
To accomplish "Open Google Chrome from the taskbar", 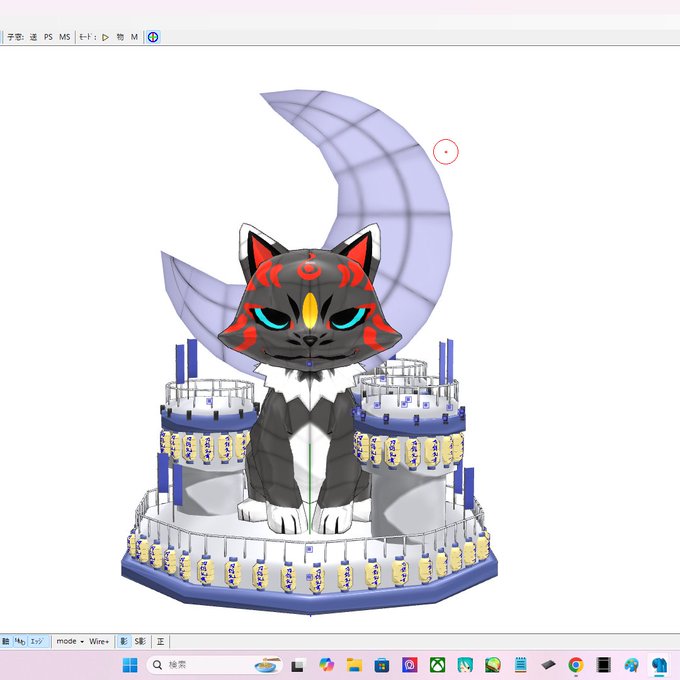I will coord(576,665).
